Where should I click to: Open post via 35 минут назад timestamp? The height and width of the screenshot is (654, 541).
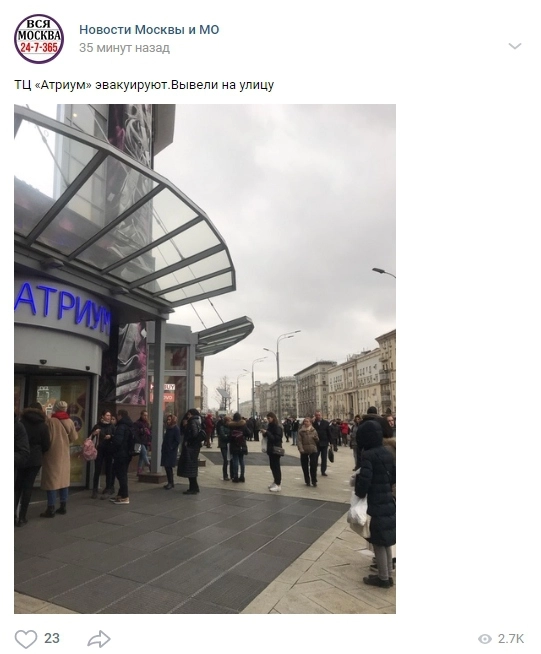click(x=124, y=48)
